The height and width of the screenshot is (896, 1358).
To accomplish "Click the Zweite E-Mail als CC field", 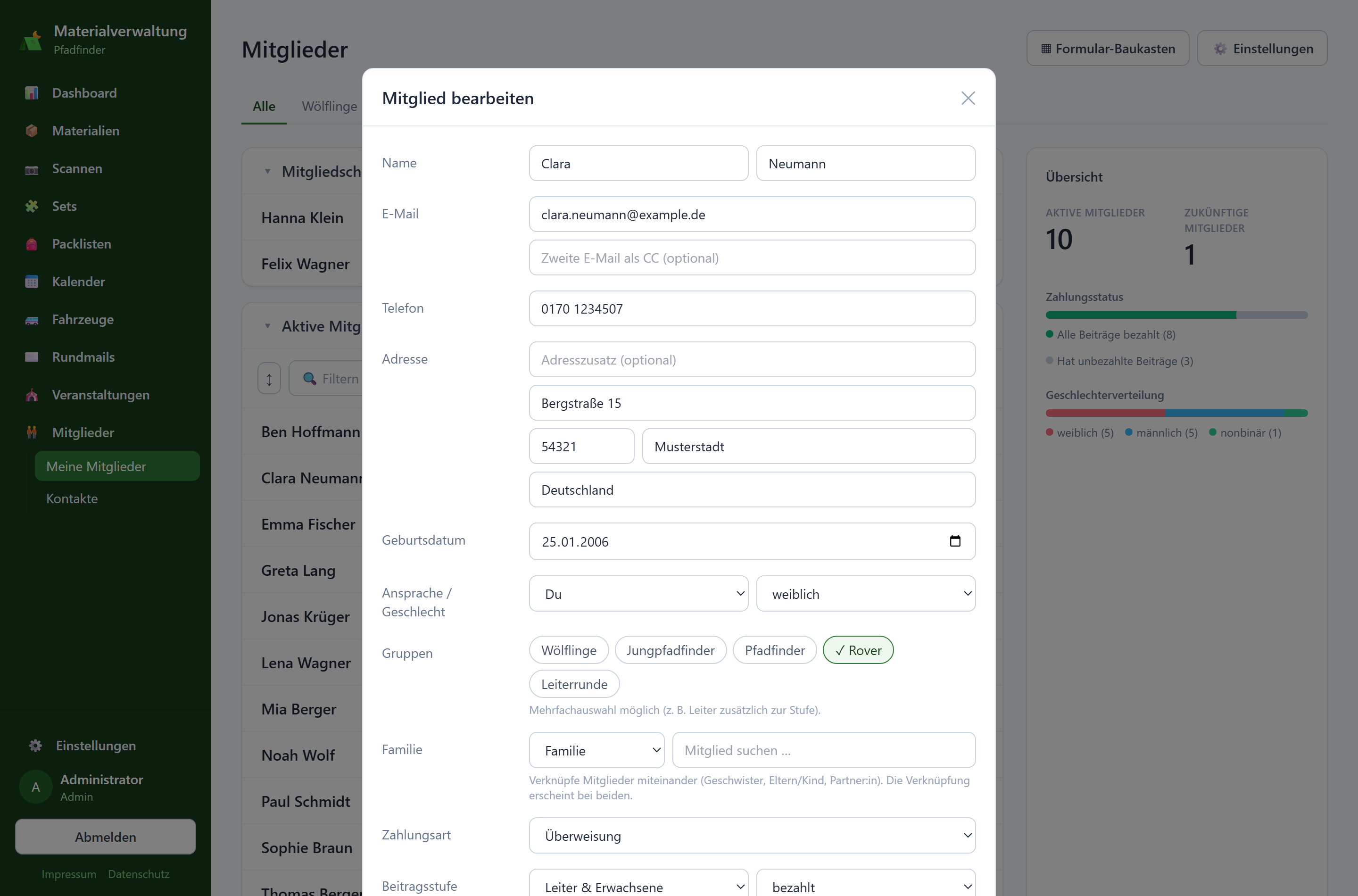I will pyautogui.click(x=752, y=257).
